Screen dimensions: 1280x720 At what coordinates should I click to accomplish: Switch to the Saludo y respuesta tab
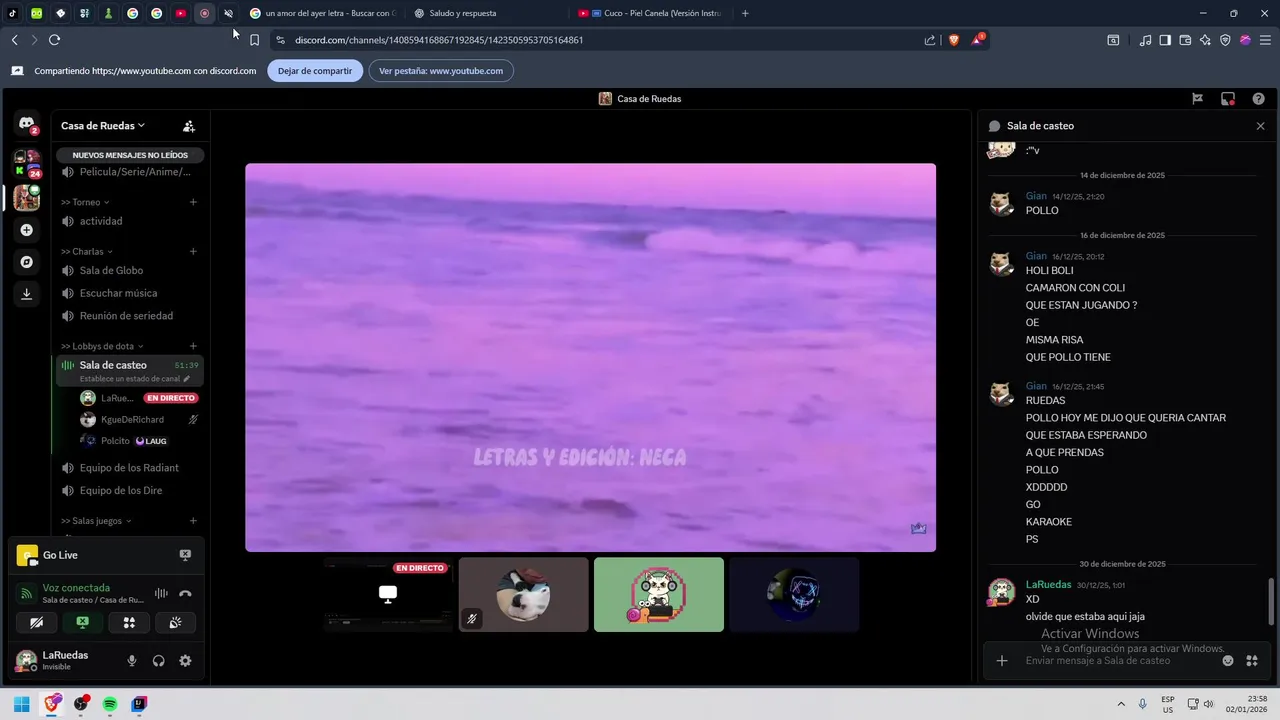(x=486, y=13)
